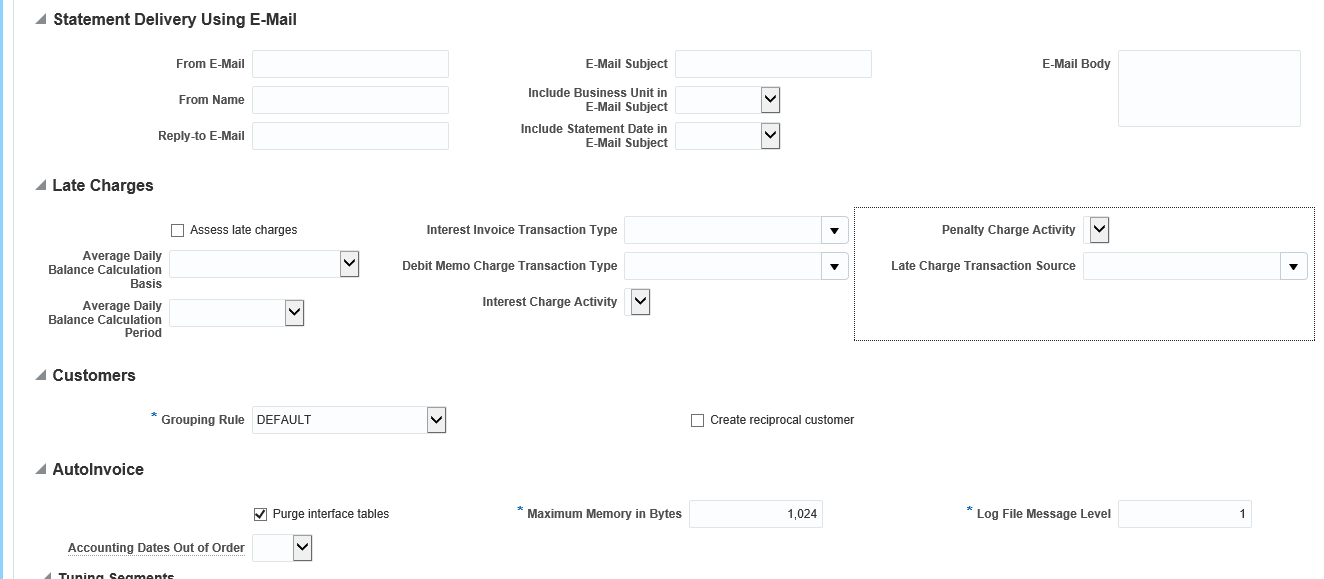This screenshot has width=1324, height=579.
Task: Open the Late Charge Transaction Source dropdown
Action: coord(1293,266)
